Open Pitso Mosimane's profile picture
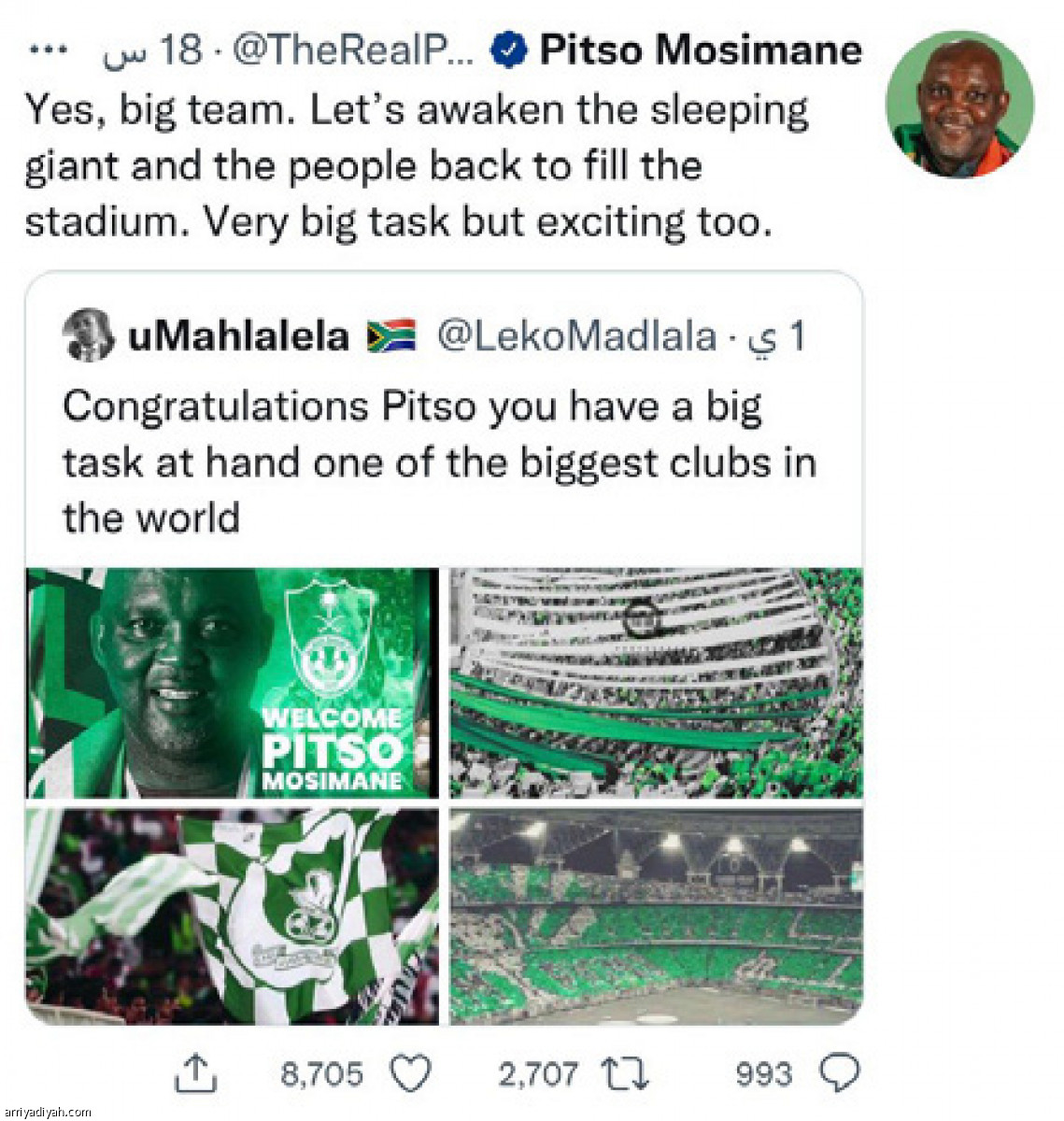 tap(959, 105)
